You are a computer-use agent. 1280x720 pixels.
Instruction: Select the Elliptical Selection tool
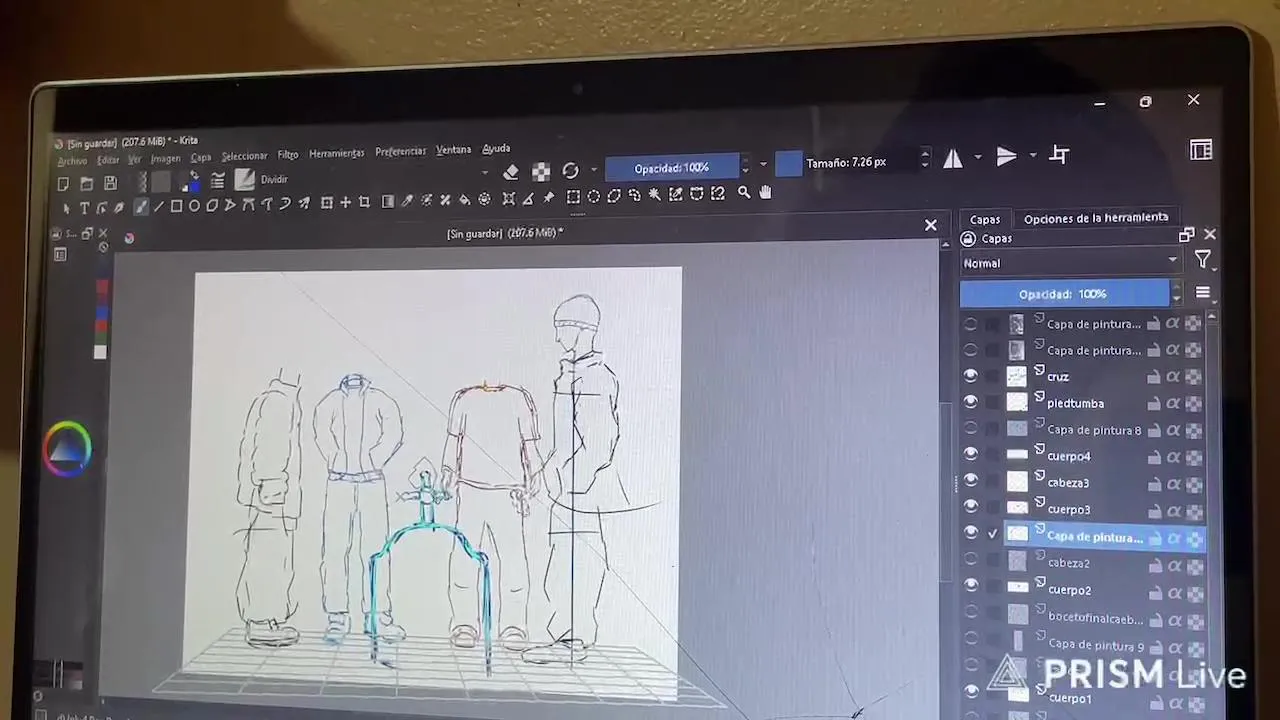[x=594, y=196]
